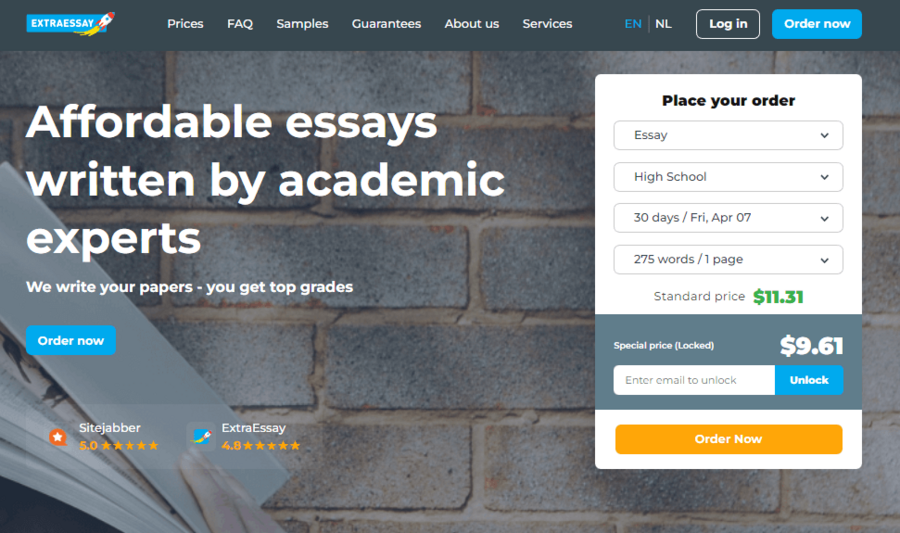Open the Samples menu item
The image size is (900, 533).
[x=302, y=24]
